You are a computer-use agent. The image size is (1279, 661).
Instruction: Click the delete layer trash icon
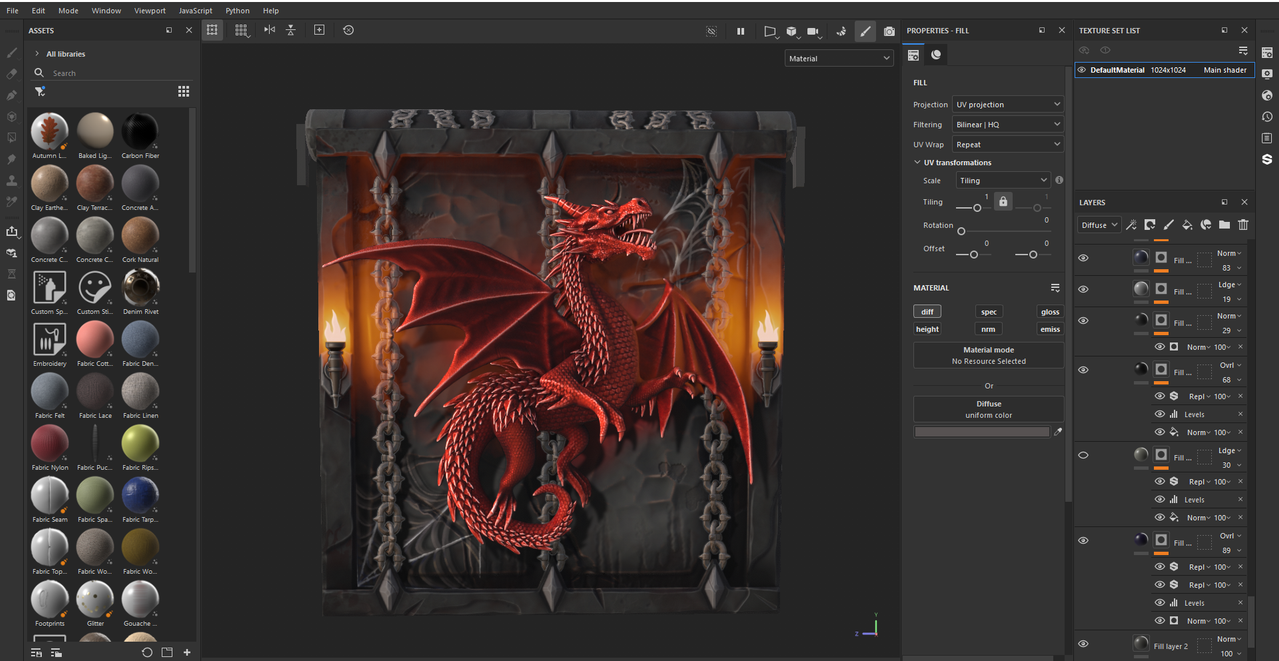pyautogui.click(x=1243, y=225)
